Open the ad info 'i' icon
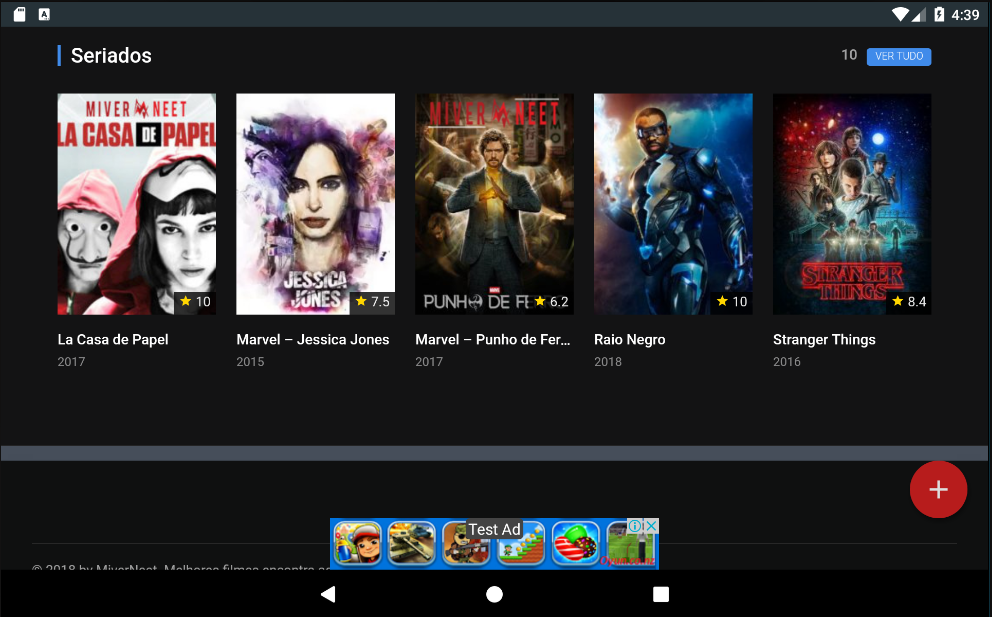Viewport: 992px width, 617px height. coord(635,526)
